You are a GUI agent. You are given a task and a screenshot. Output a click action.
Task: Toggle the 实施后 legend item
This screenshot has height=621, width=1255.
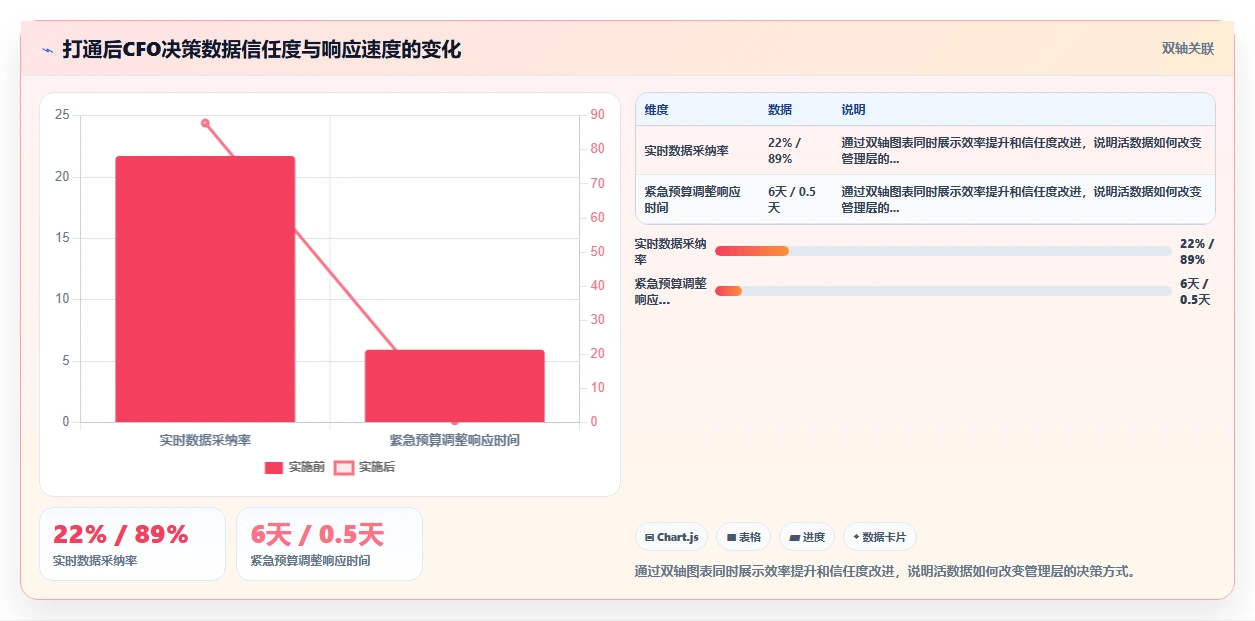(x=364, y=467)
